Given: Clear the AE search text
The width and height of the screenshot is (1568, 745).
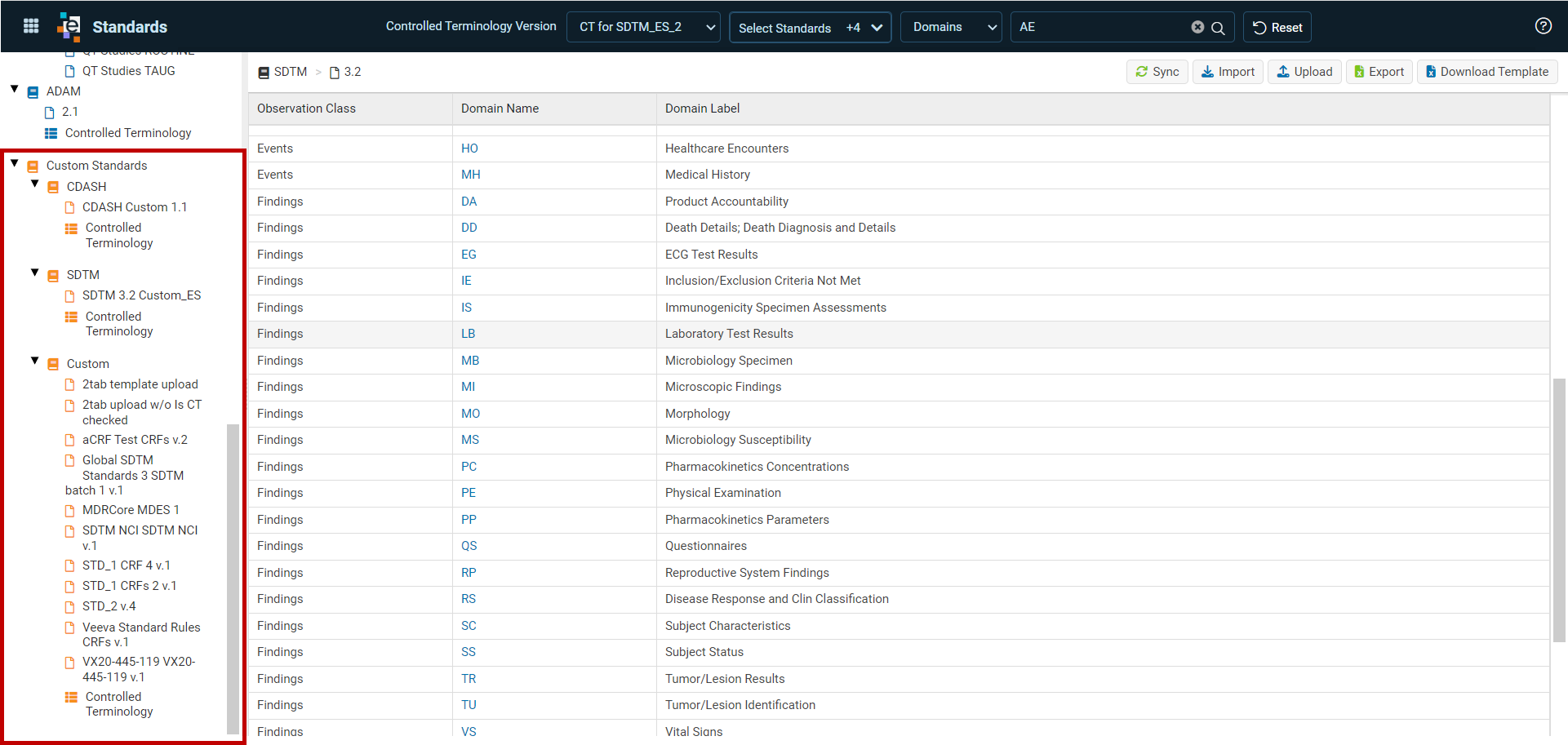Looking at the screenshot, I should click(1197, 27).
